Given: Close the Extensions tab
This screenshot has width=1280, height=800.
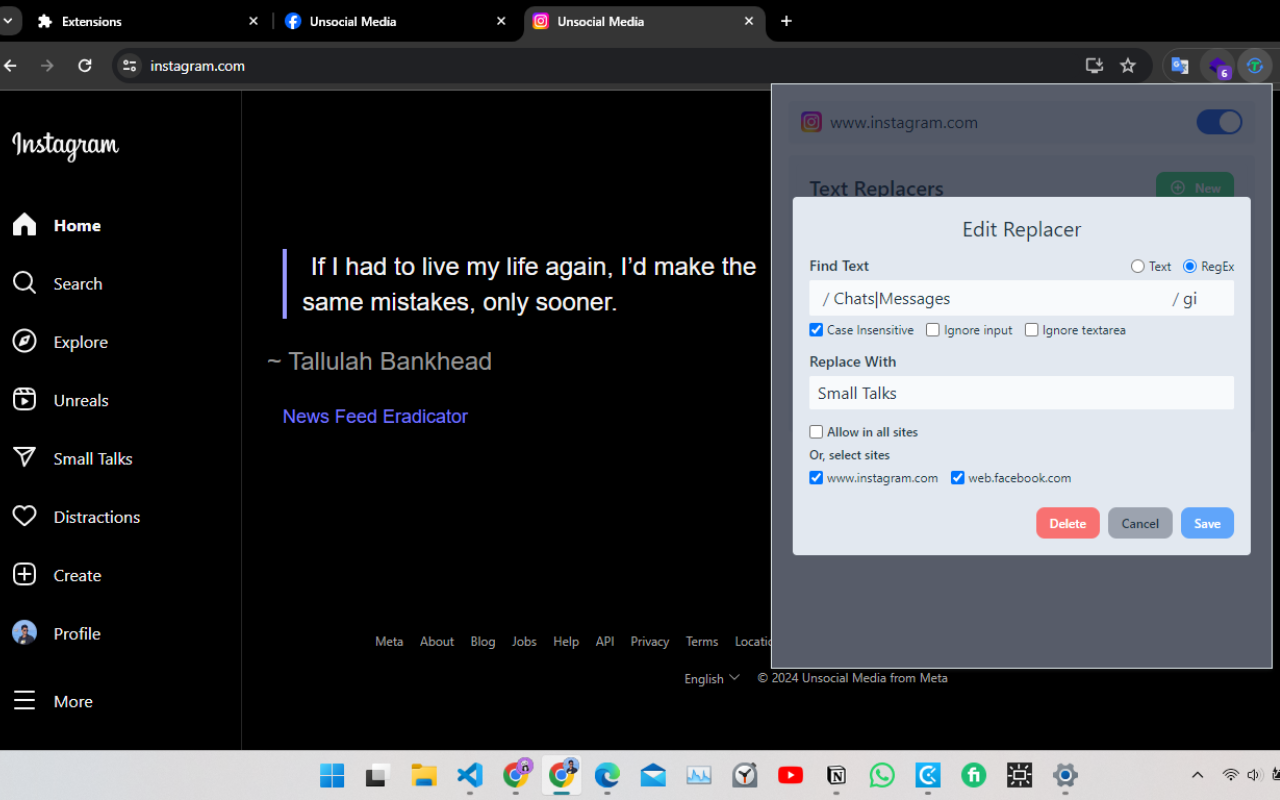Looking at the screenshot, I should click(x=253, y=21).
